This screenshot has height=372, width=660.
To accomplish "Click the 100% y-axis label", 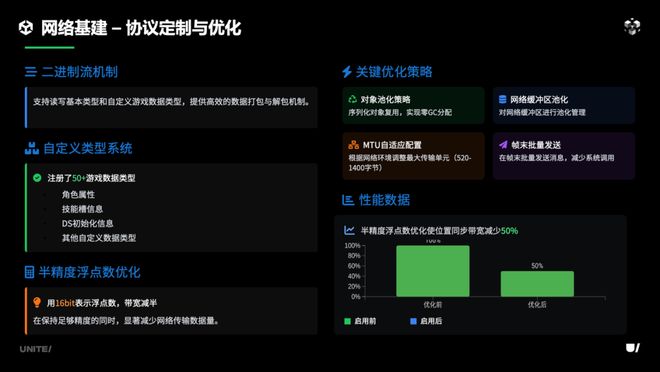I will (352, 245).
